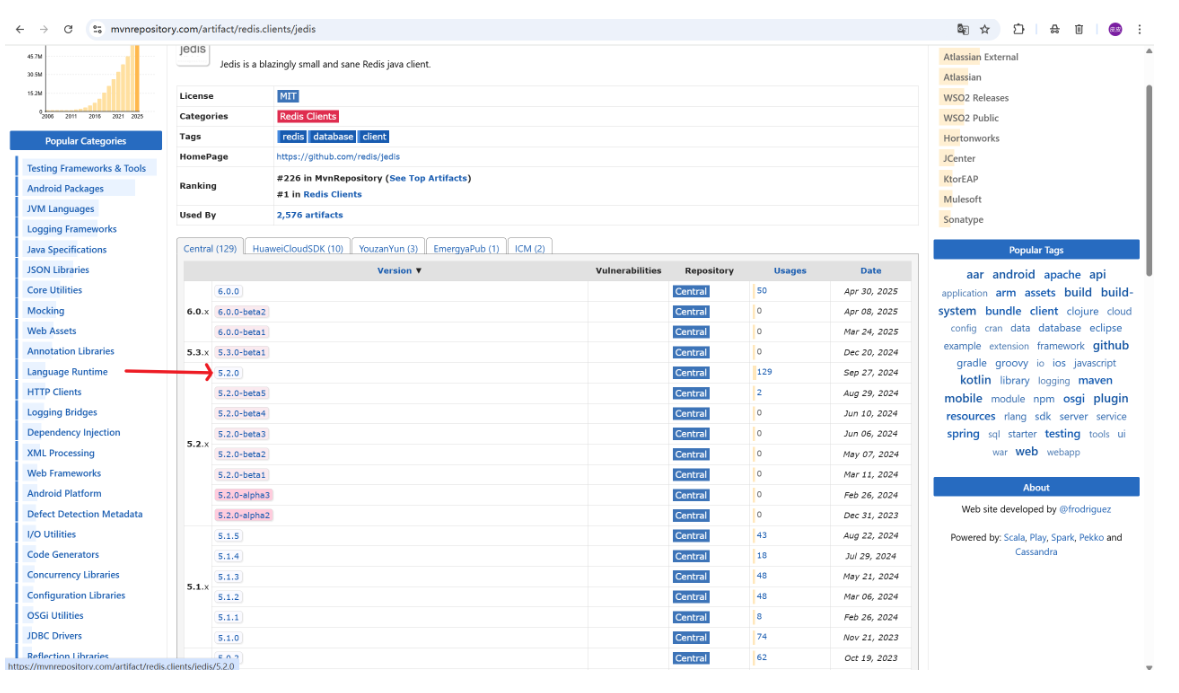Open 50 usages for version 6.0.0

762,290
